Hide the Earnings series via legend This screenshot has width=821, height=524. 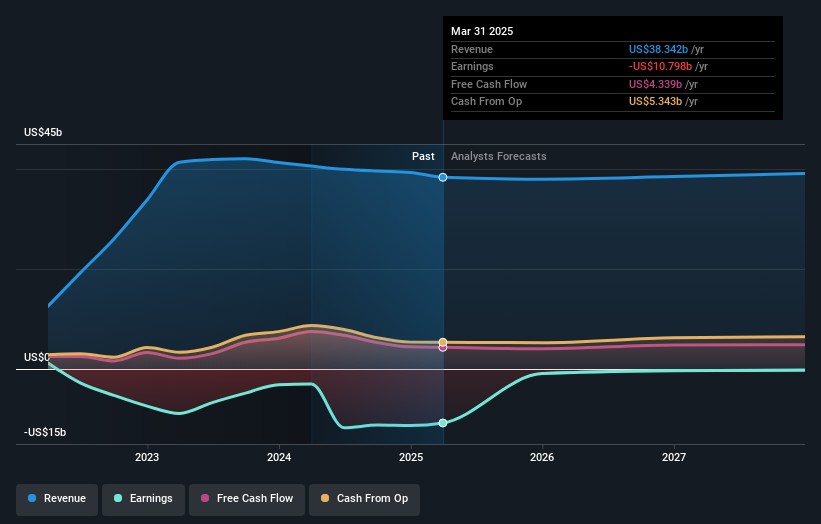click(x=143, y=498)
